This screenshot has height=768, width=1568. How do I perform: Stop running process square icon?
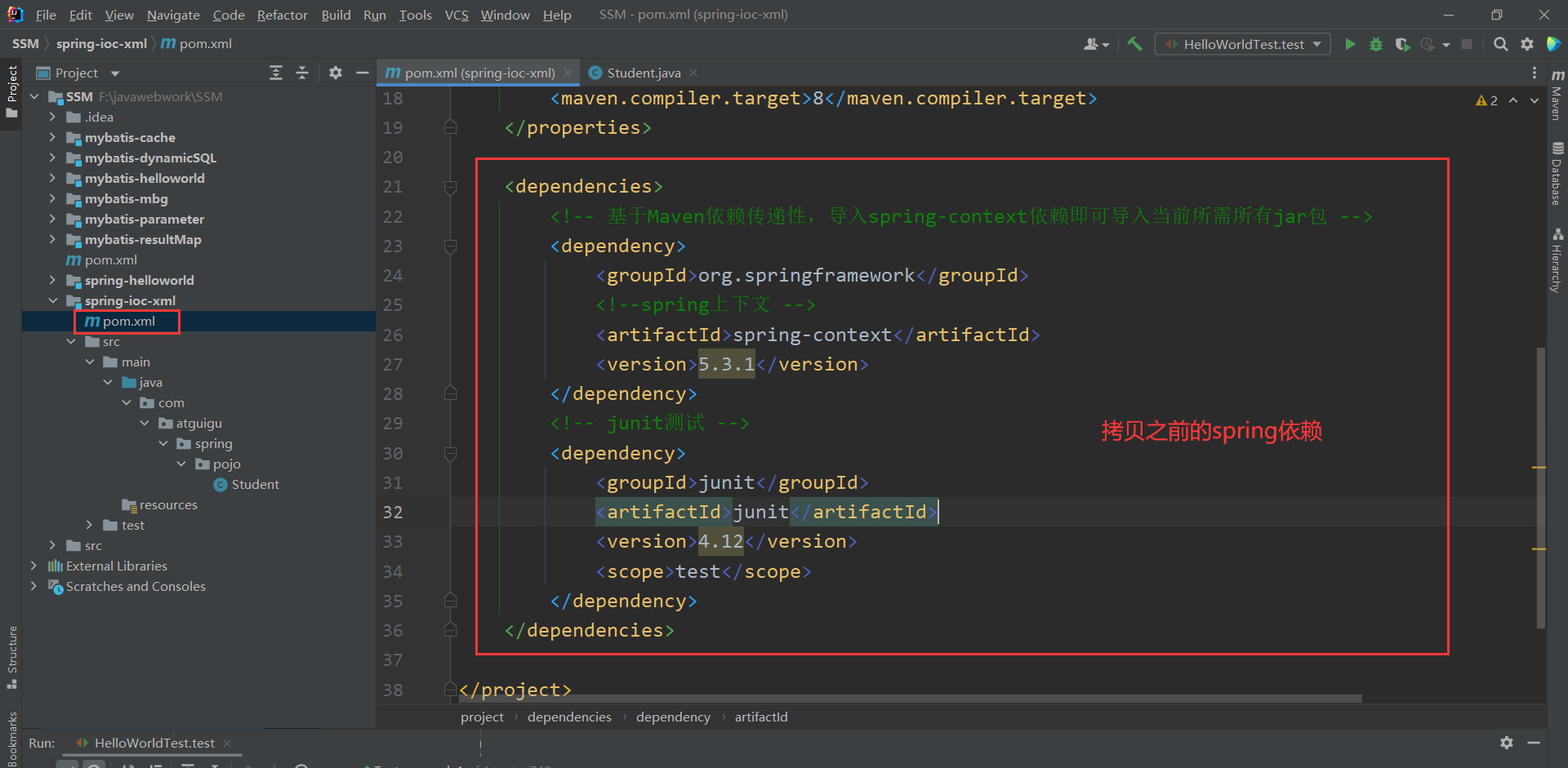1467,44
